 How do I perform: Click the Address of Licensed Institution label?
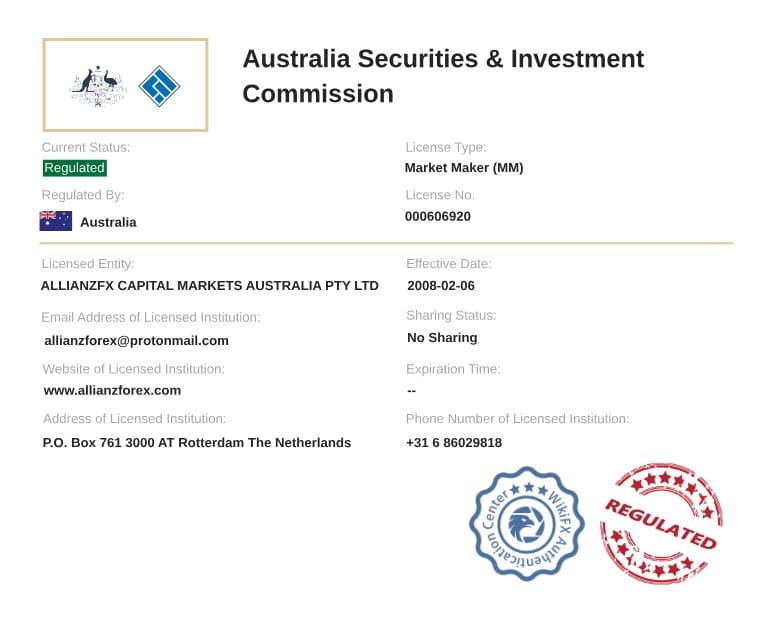135,419
